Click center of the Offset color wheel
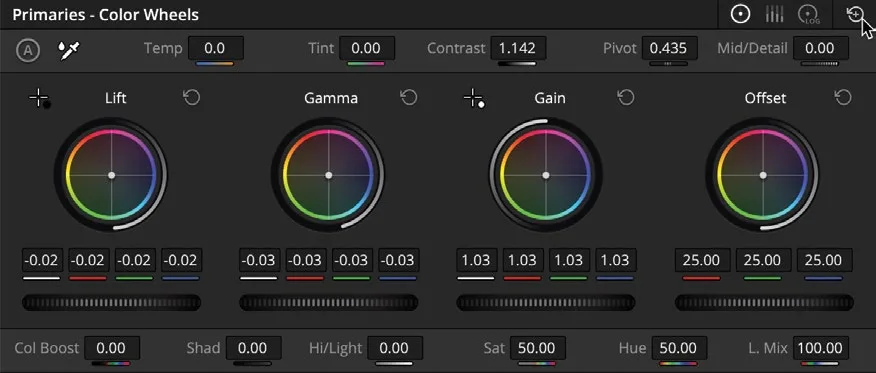This screenshot has height=373, width=876. coord(763,175)
